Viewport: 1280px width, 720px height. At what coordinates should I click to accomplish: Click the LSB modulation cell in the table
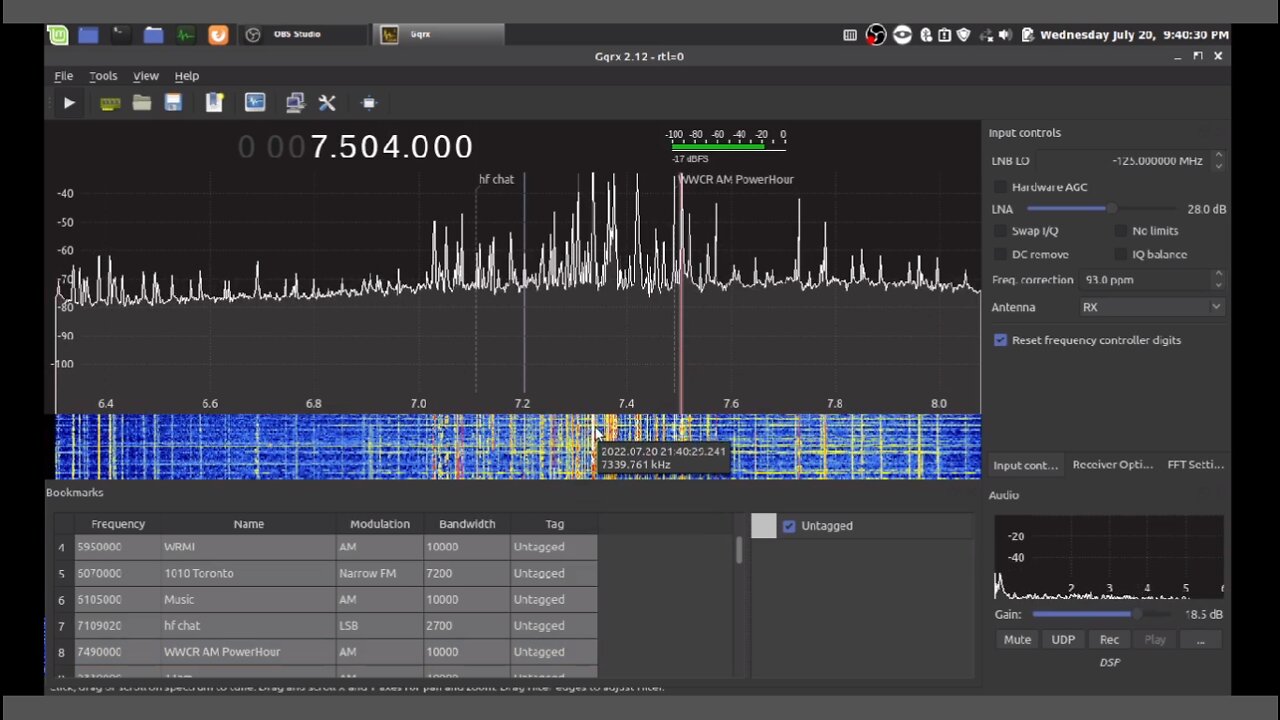(380, 625)
